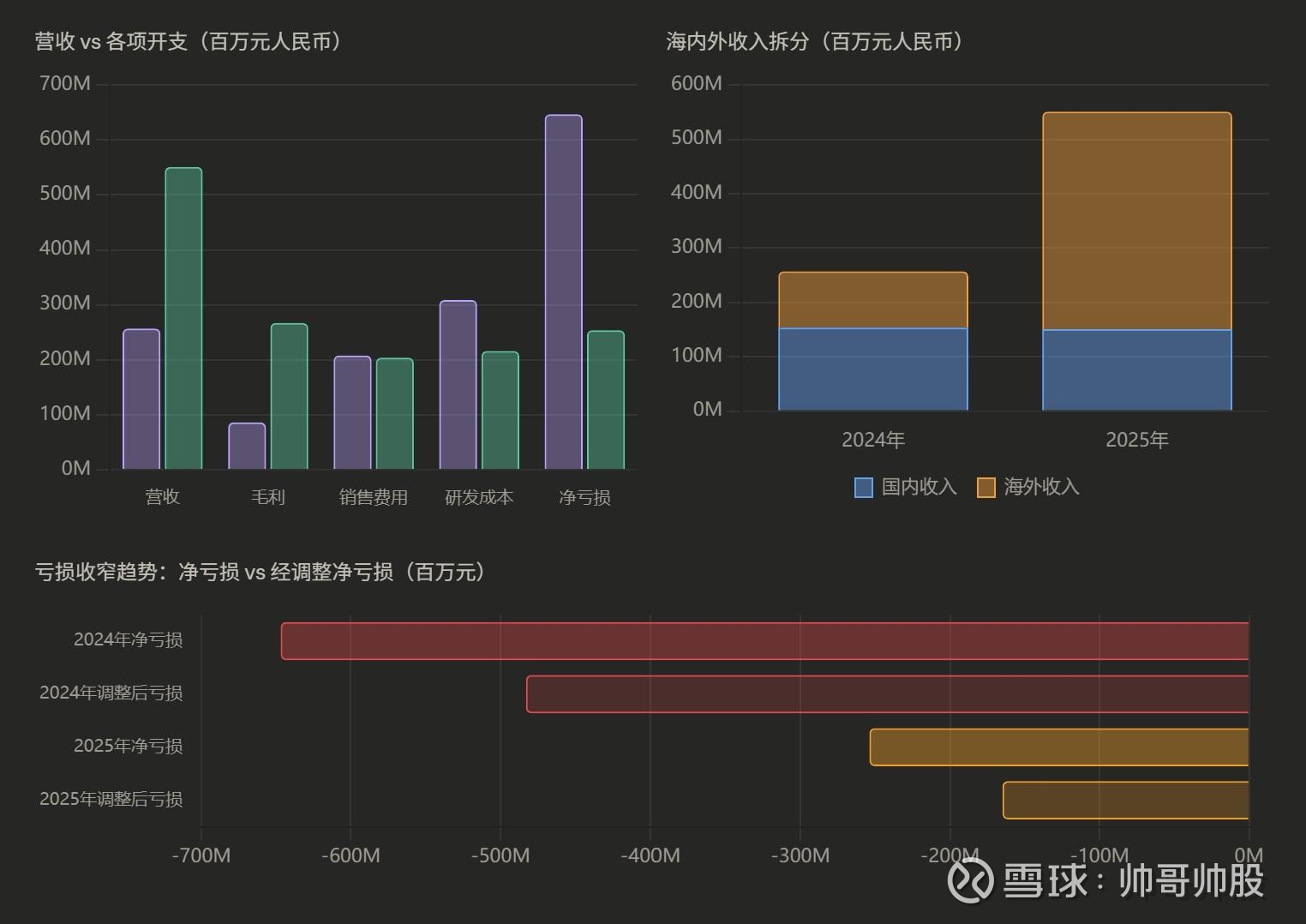The width and height of the screenshot is (1306, 924).
Task: Click the 700M y-axis label of the 营收 chart
Action: pyautogui.click(x=65, y=83)
